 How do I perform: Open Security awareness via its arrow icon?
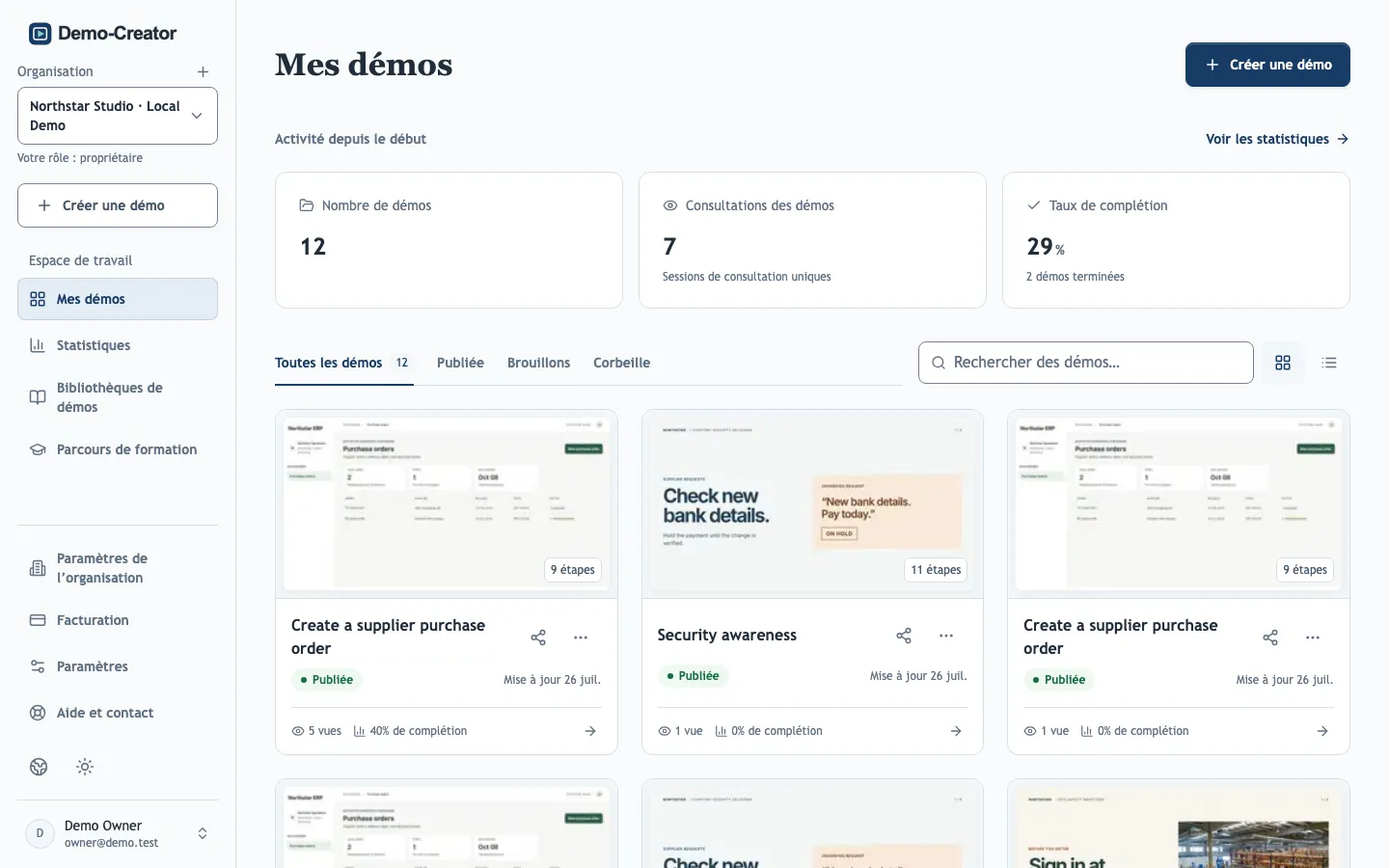point(956,731)
